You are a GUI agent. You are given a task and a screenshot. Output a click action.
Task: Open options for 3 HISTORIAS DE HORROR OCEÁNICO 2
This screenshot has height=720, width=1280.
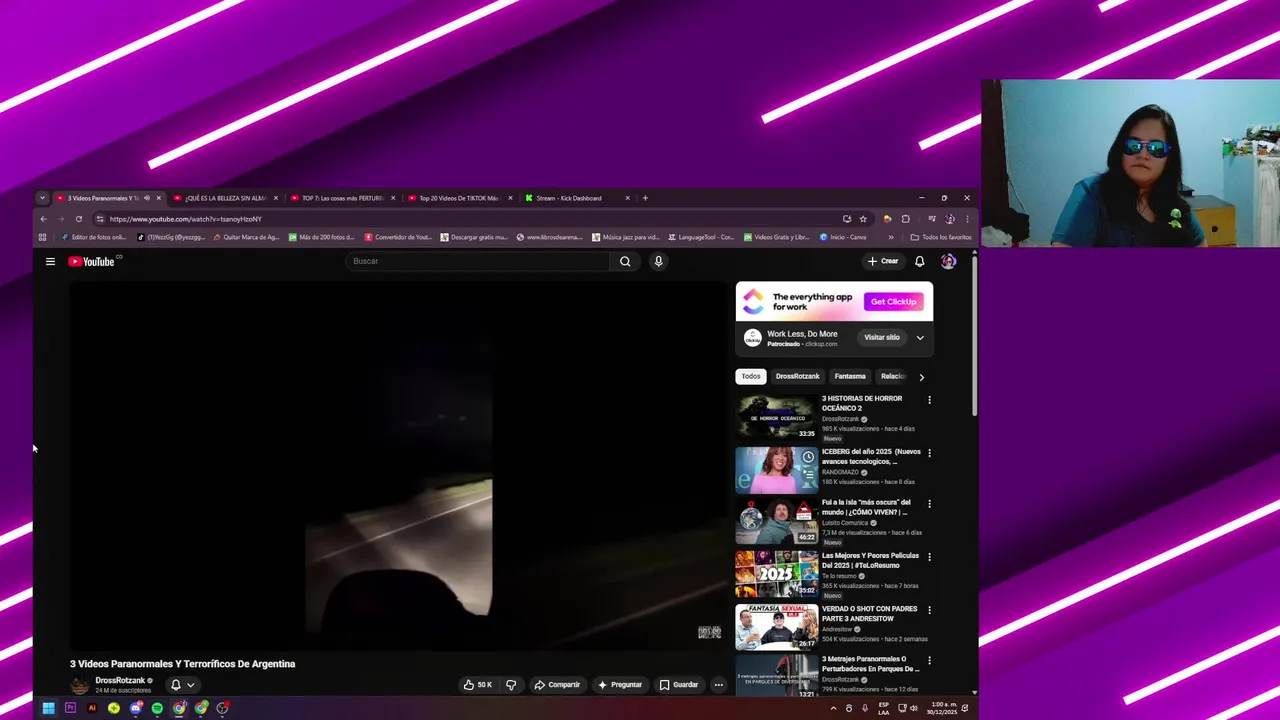[929, 400]
